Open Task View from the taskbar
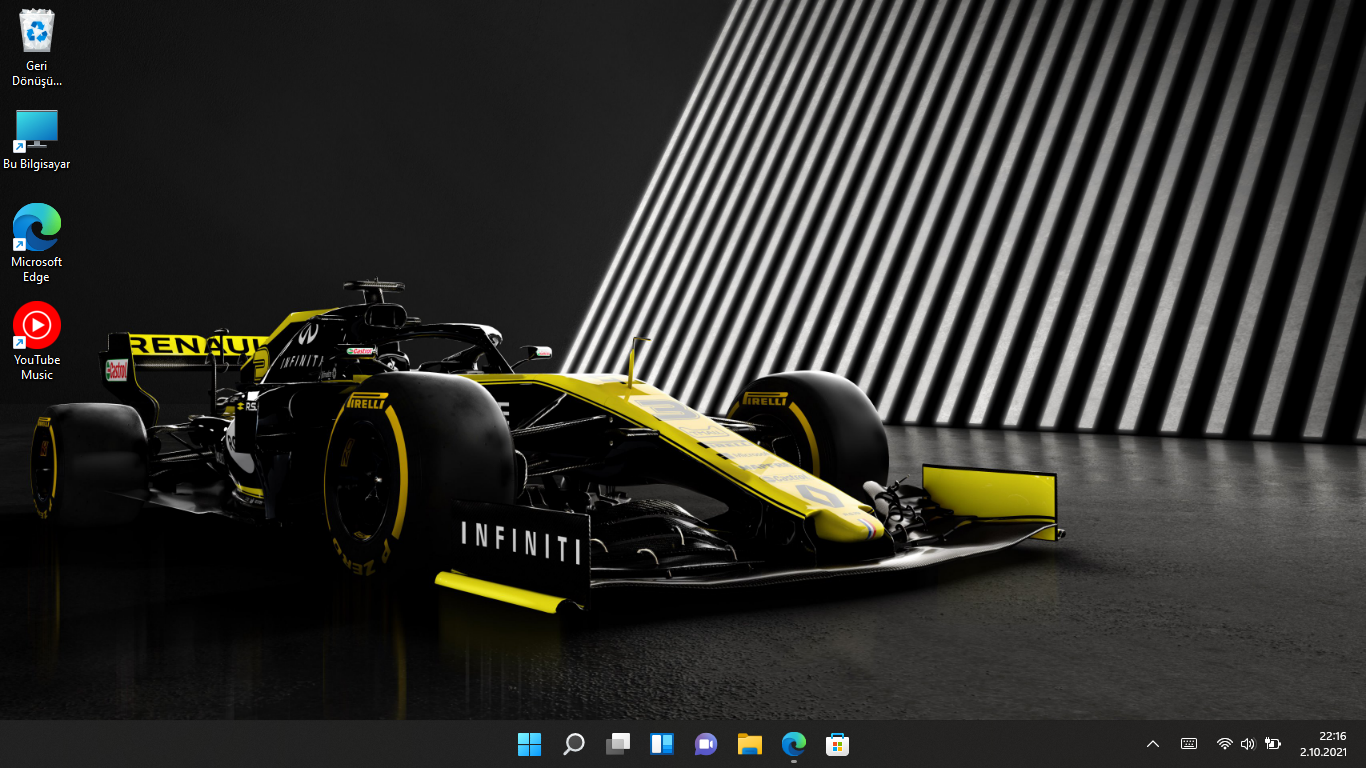The height and width of the screenshot is (768, 1366). click(618, 744)
